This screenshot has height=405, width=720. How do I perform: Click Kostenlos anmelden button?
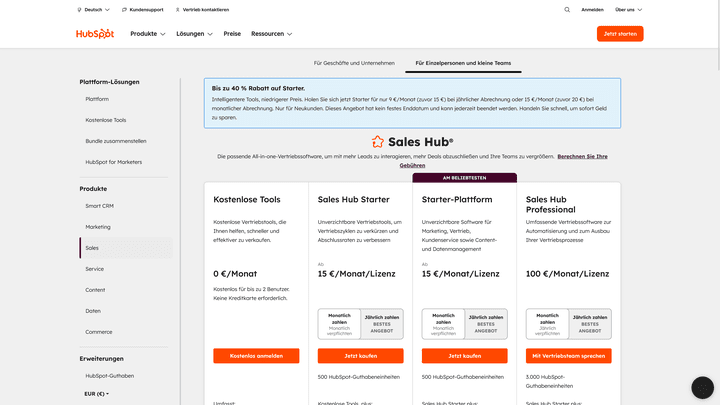pos(256,356)
